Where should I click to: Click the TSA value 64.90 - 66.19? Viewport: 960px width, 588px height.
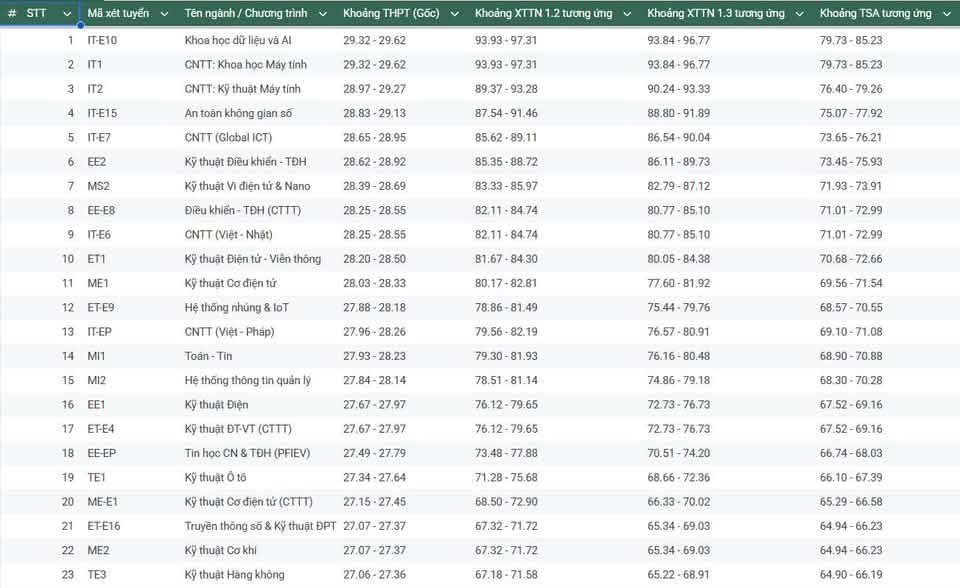(851, 575)
